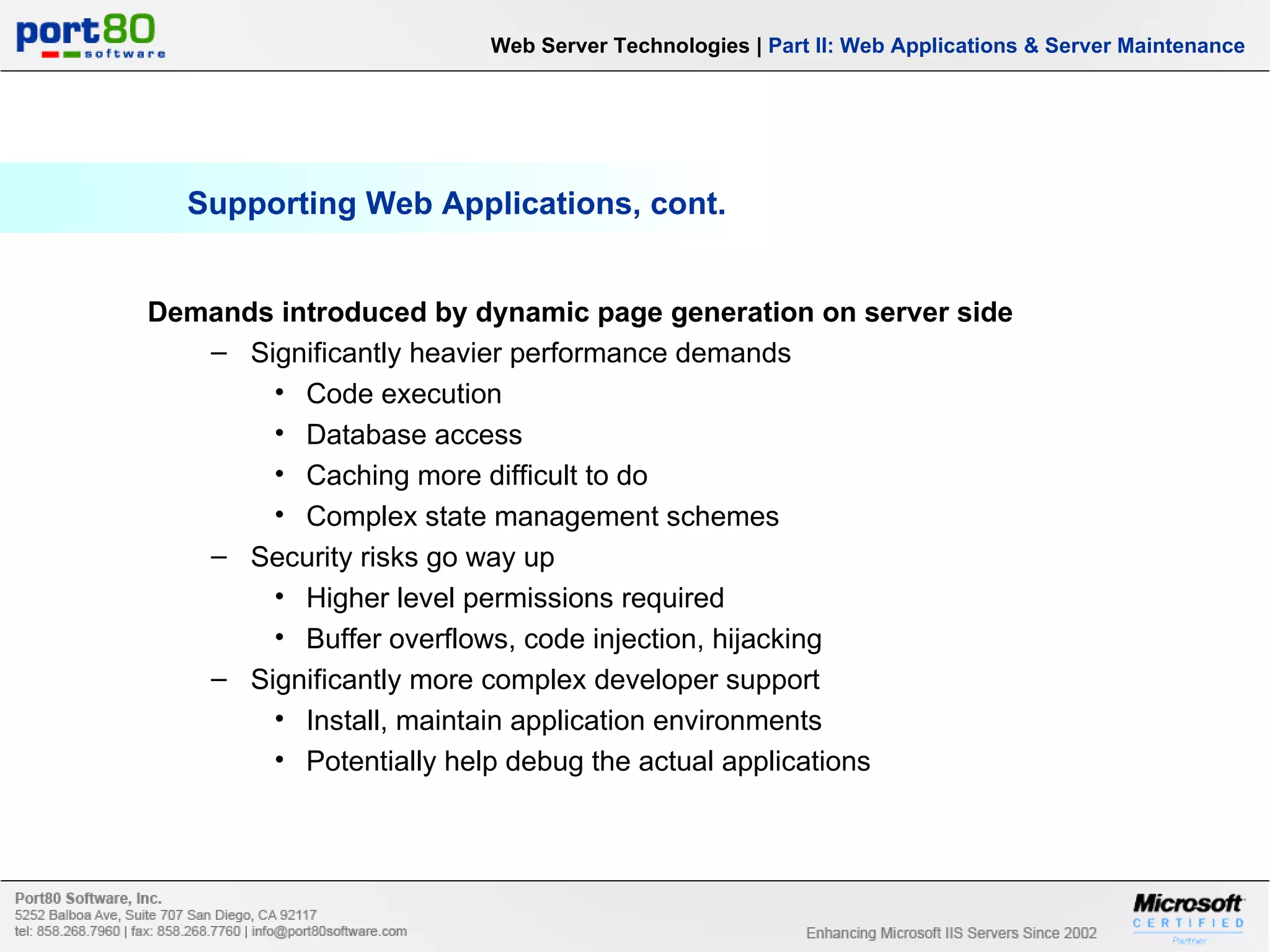Click the slide title 'Supporting Web Applications, cont.'

pos(456,204)
